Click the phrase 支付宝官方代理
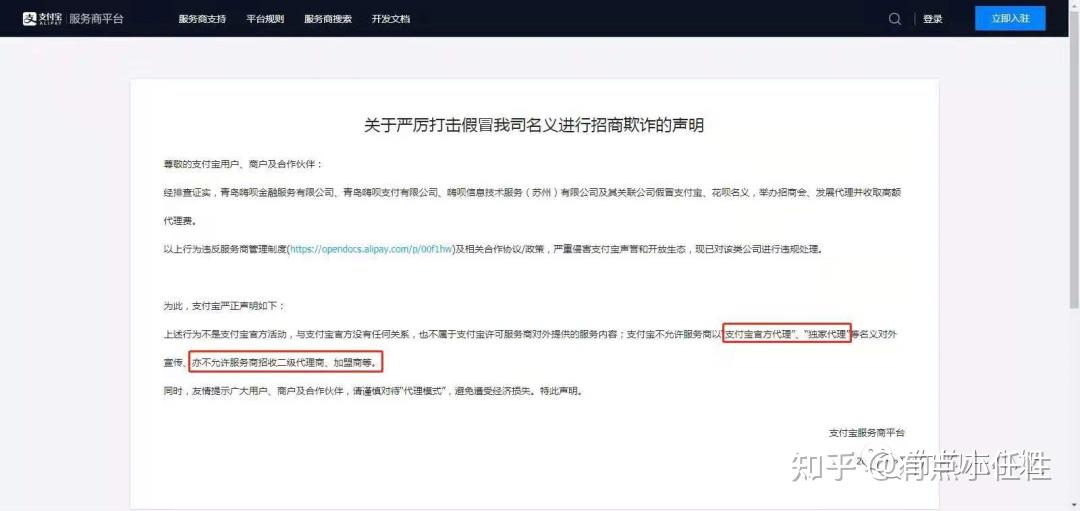This screenshot has width=1080, height=511. 758,334
